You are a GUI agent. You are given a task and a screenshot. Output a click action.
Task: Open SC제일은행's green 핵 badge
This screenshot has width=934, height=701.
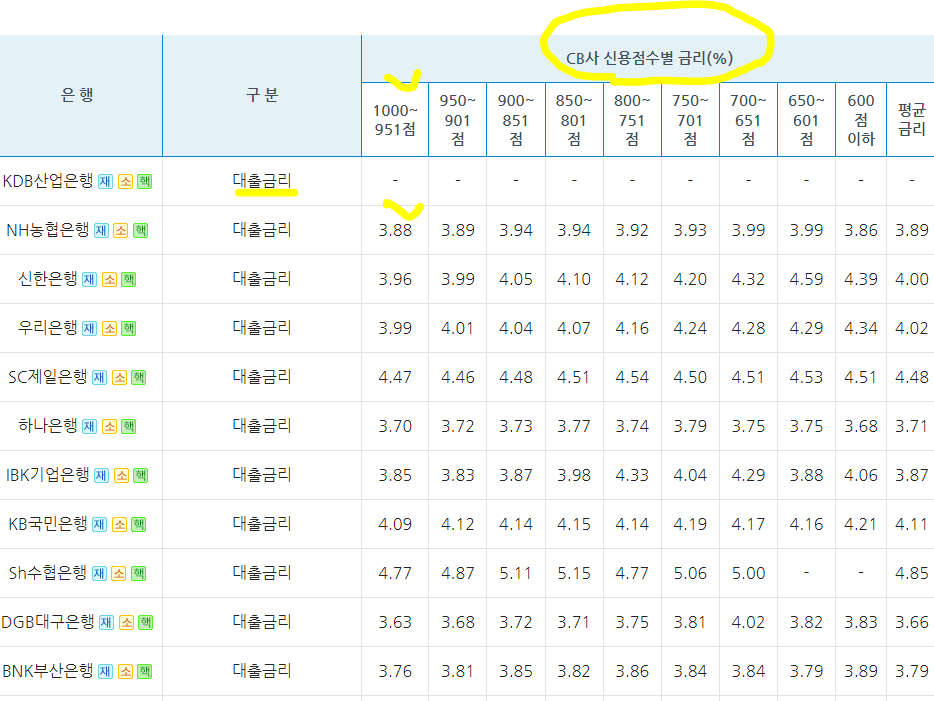(139, 378)
